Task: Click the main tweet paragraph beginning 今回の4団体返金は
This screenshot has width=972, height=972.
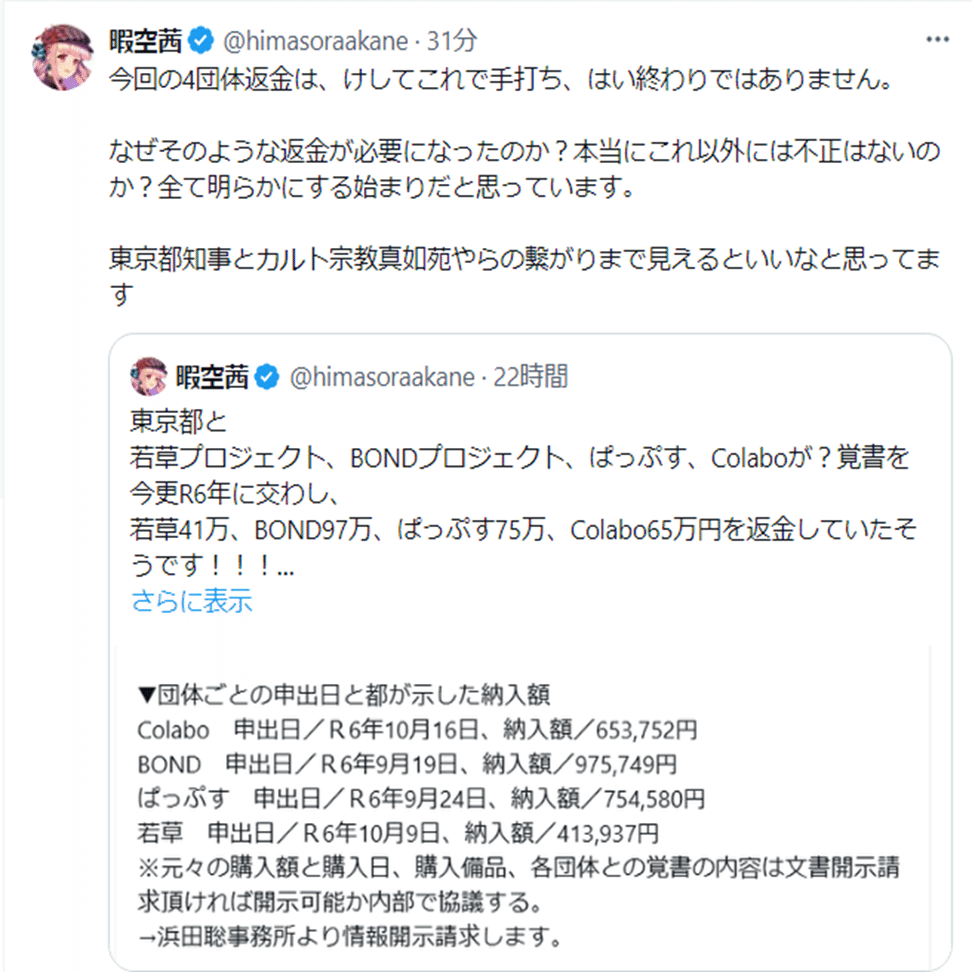Action: (x=500, y=81)
